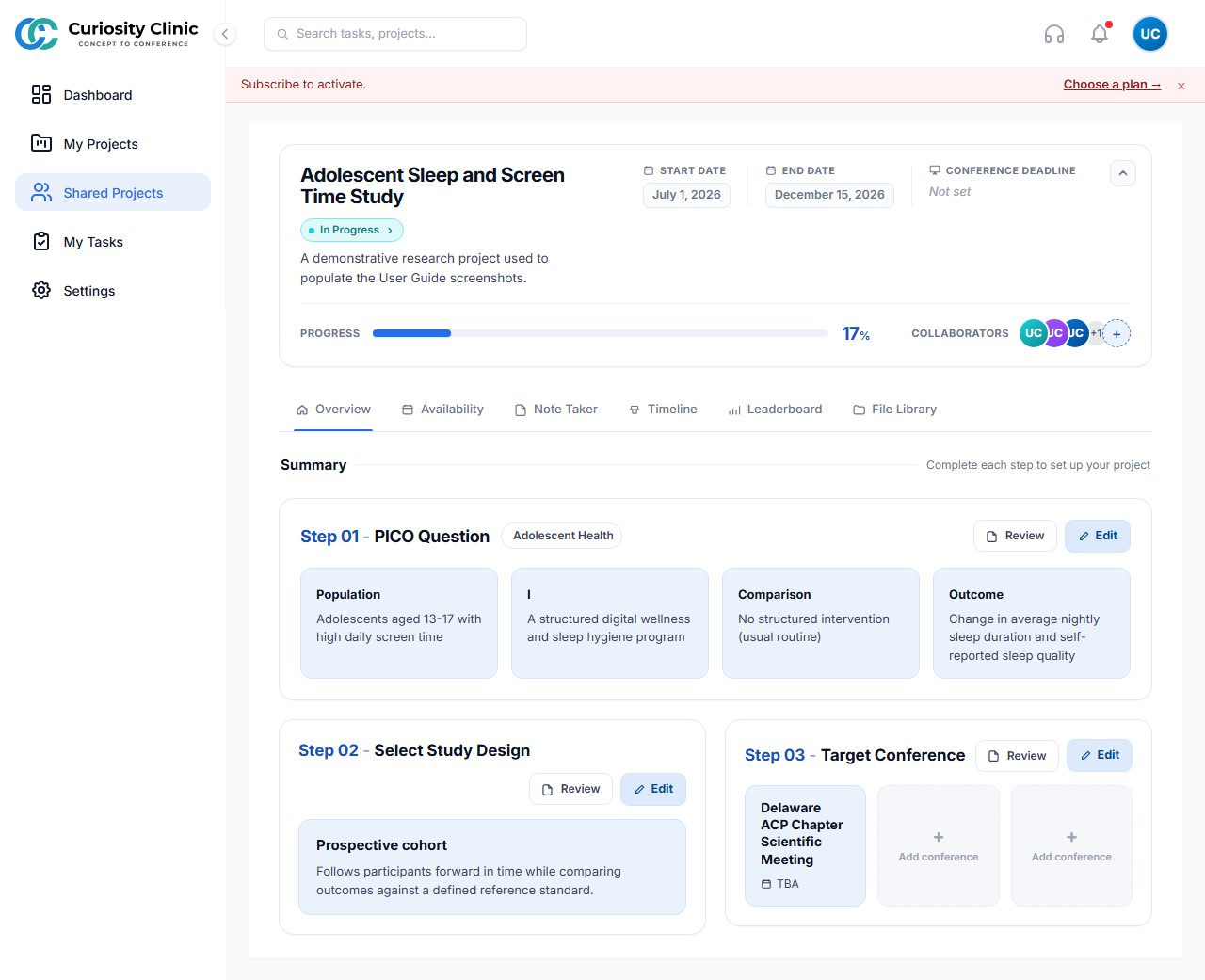Switch to the Overview tab
The height and width of the screenshot is (980, 1205).
(333, 410)
